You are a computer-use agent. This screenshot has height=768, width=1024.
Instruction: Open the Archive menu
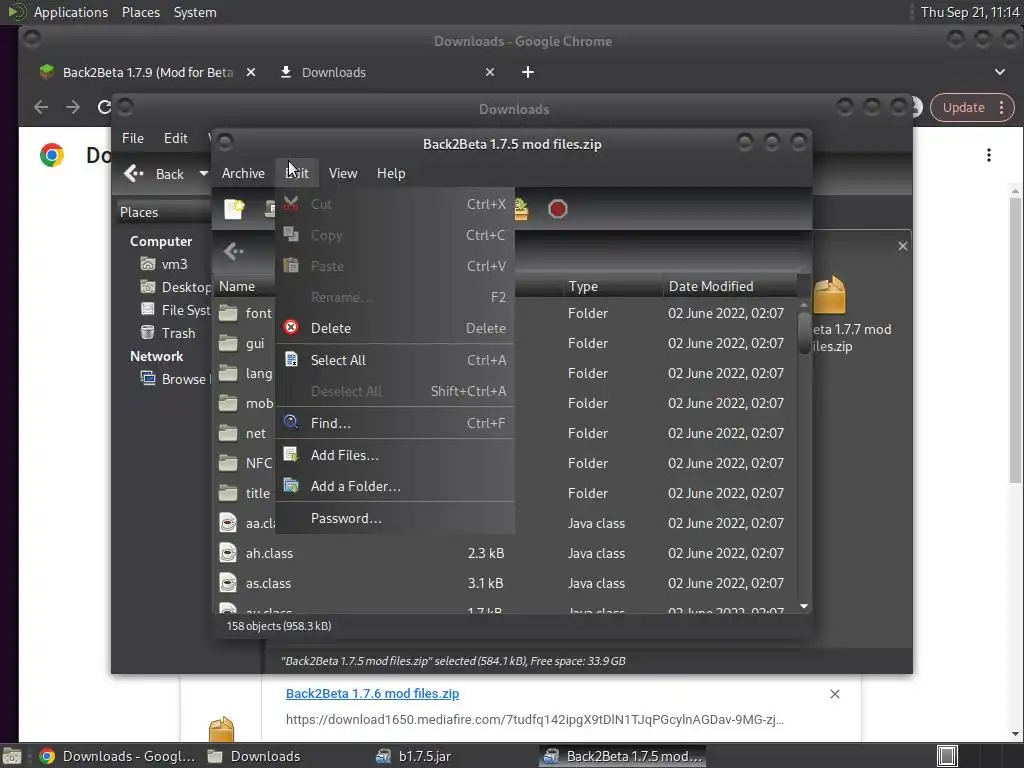point(243,173)
